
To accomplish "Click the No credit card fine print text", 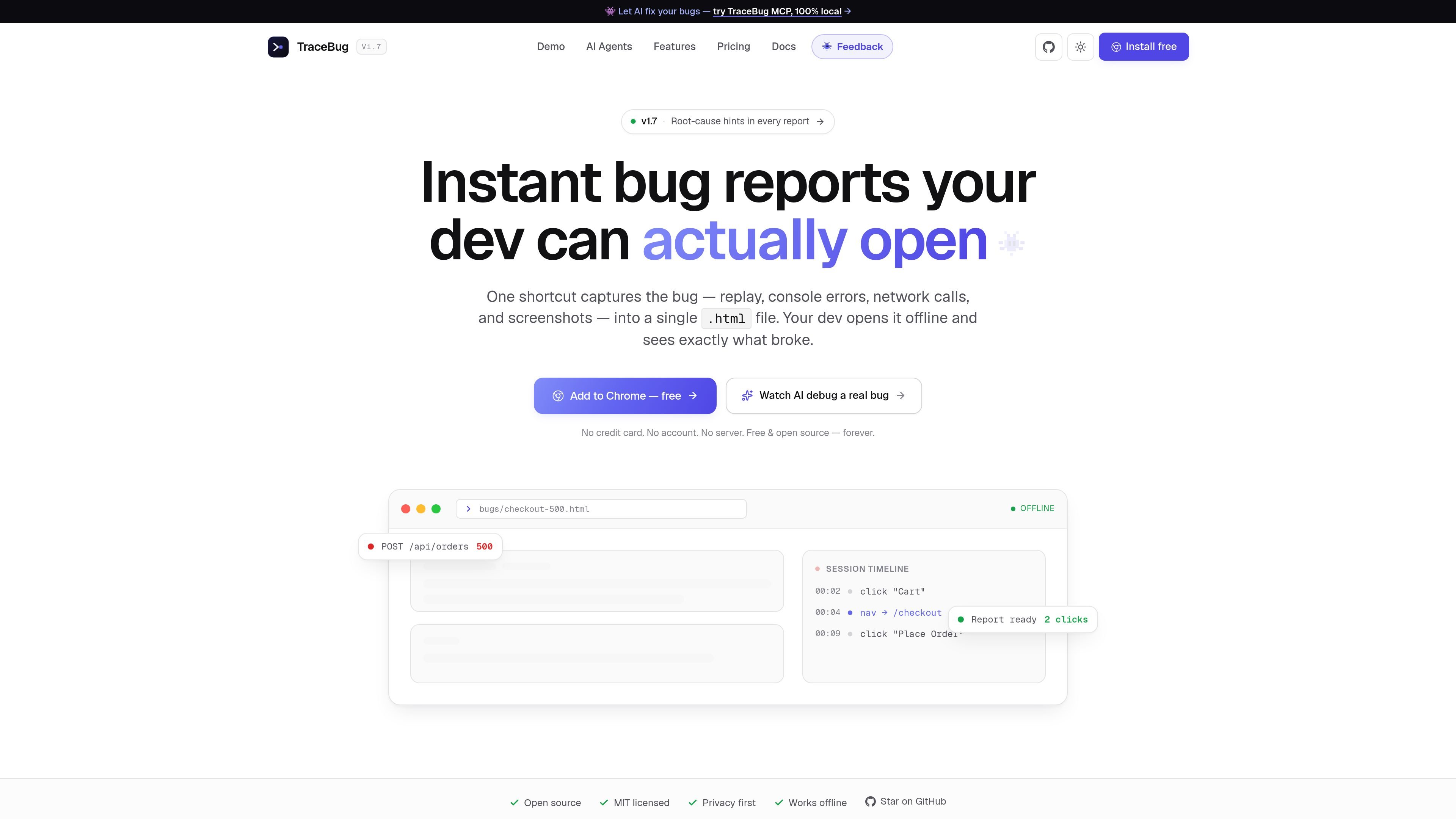I will [x=728, y=433].
